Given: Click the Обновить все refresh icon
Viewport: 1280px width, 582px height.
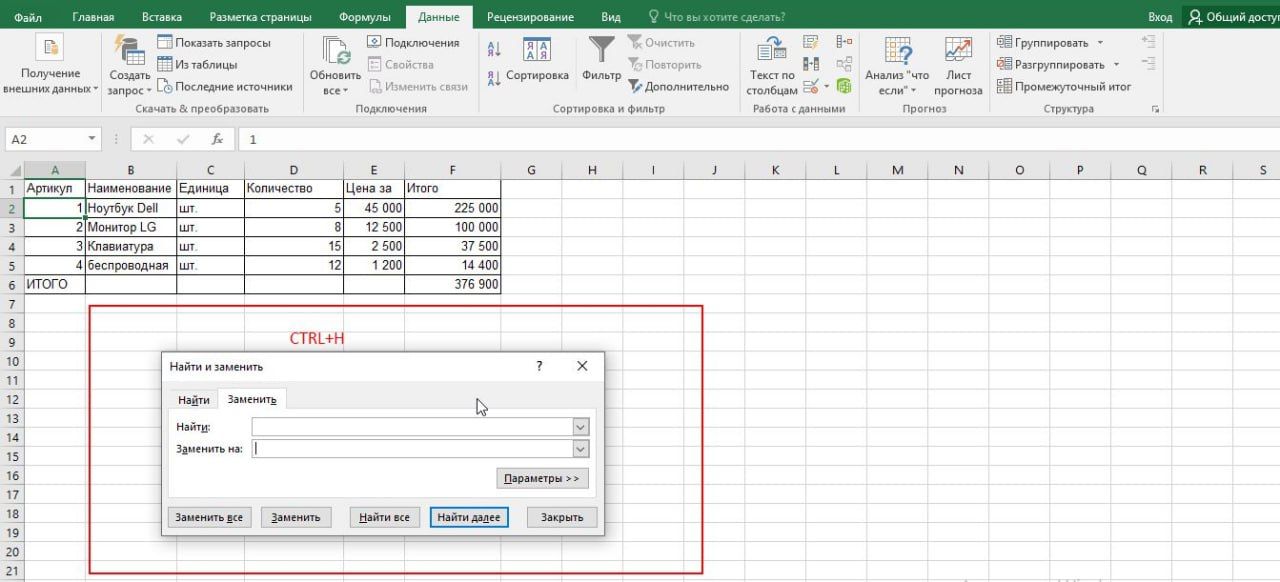Looking at the screenshot, I should coord(335,51).
